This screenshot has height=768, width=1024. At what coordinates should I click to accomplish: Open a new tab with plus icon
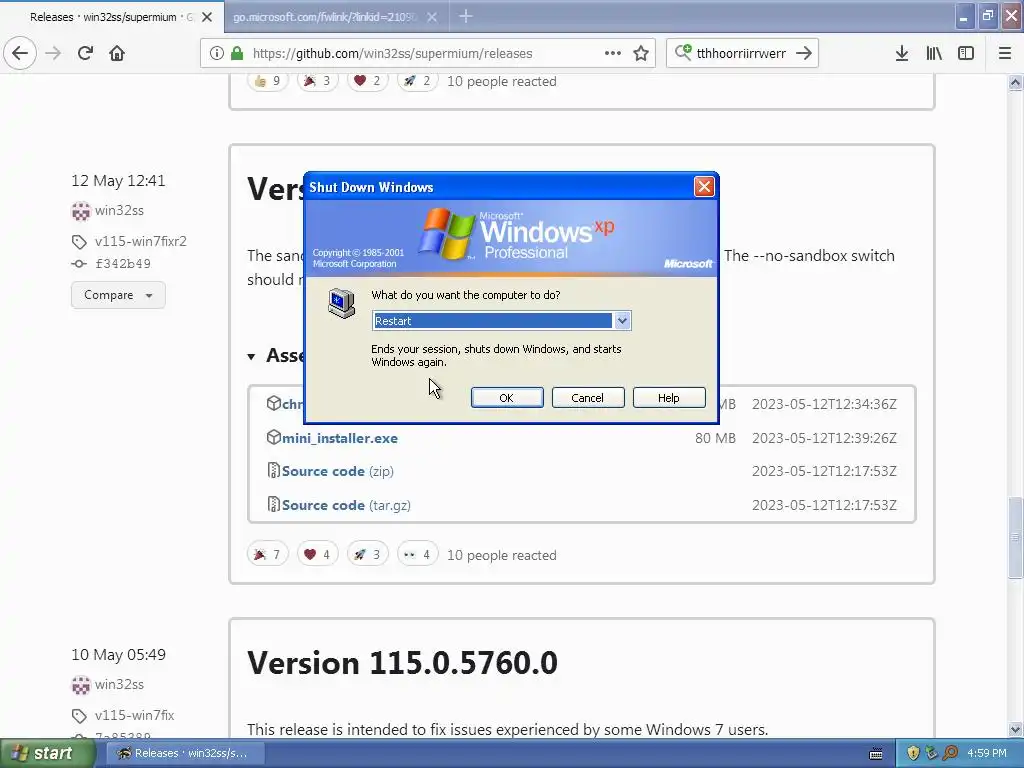(x=466, y=16)
